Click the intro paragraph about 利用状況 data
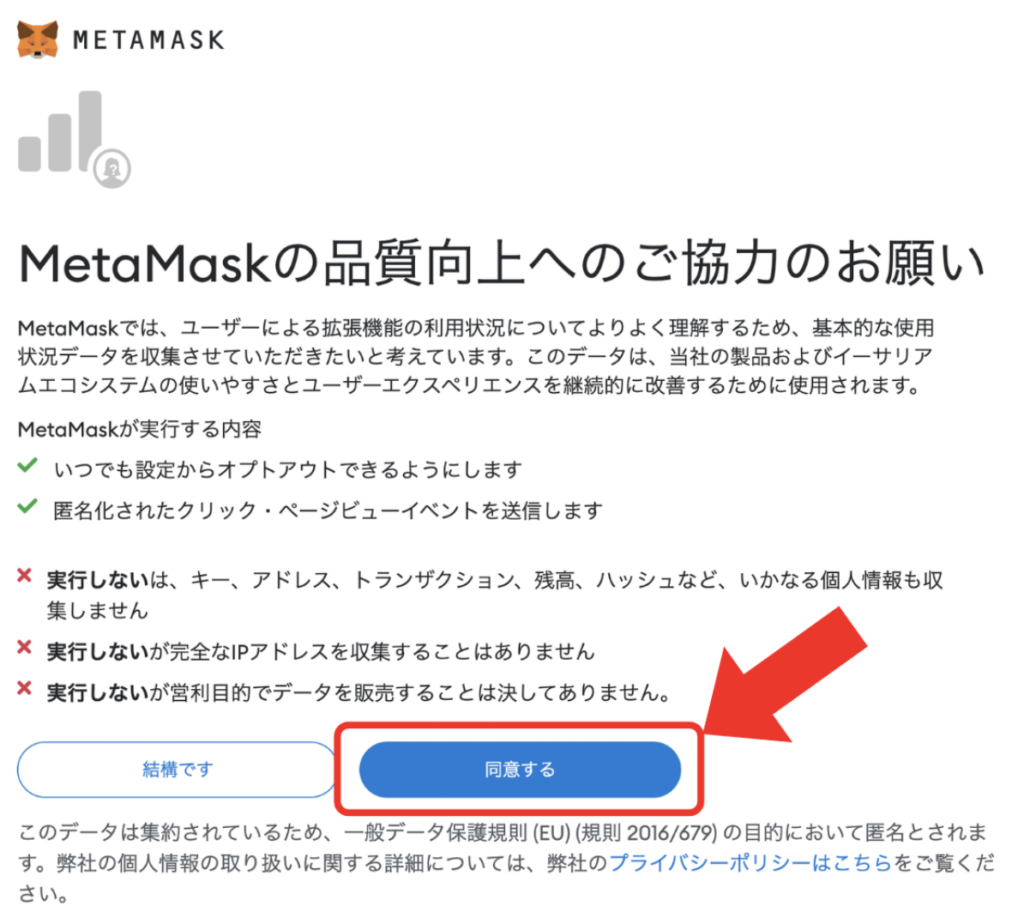The image size is (1024, 918). pos(476,356)
